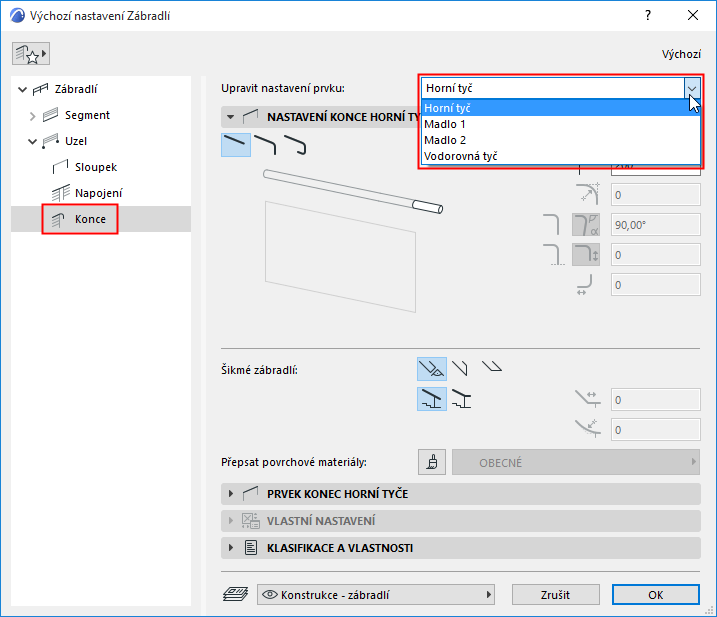The height and width of the screenshot is (617, 717).
Task: Click the railing end preview image
Action: coord(353,241)
